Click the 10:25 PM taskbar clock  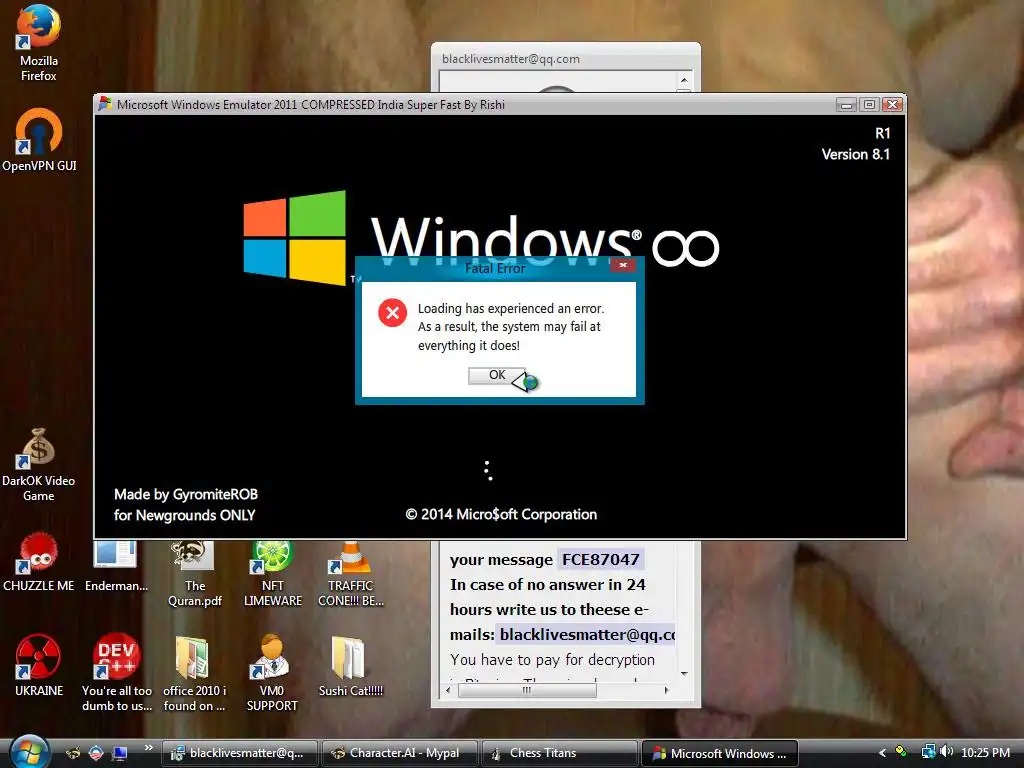click(985, 753)
